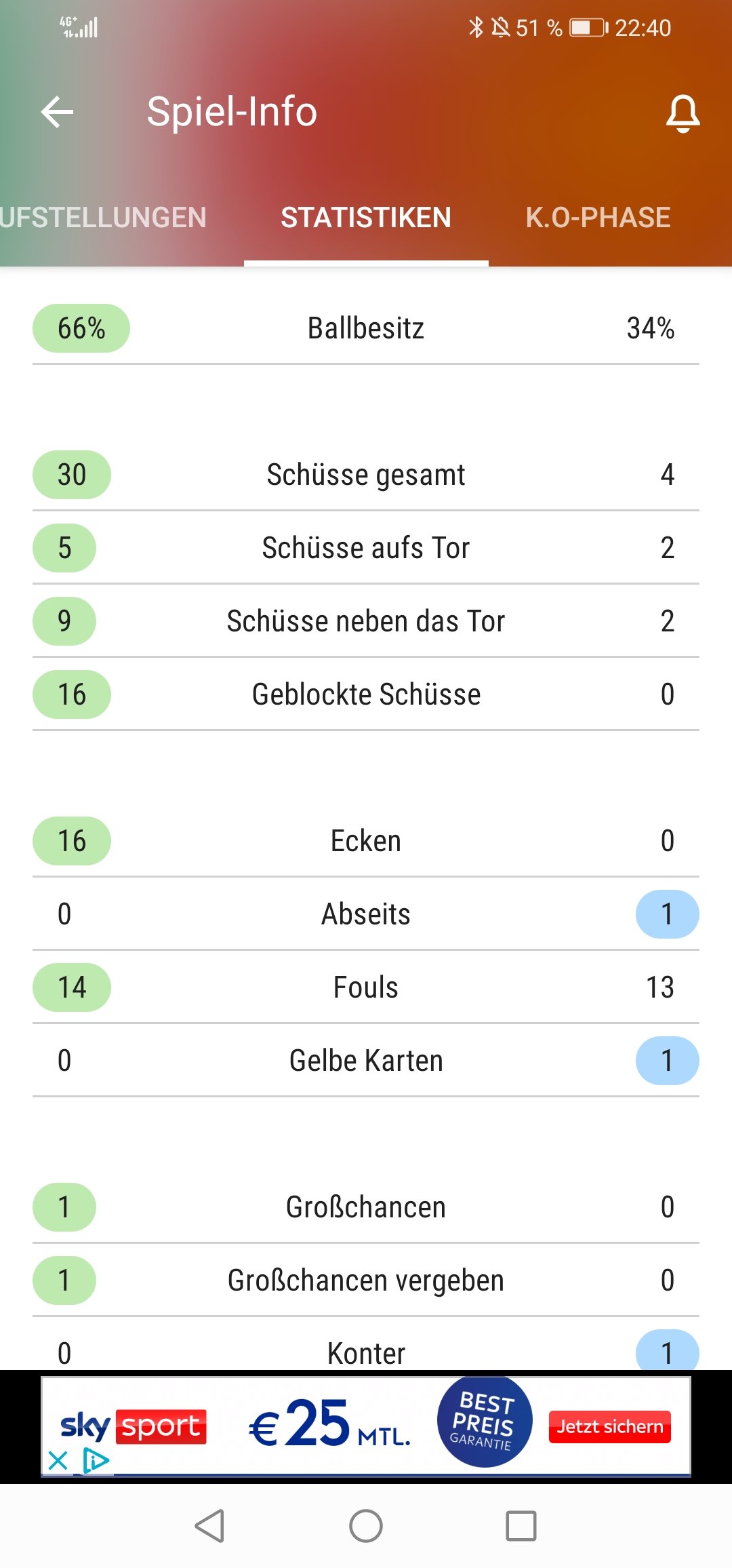Tap the €25 MTL. price text
This screenshot has width=732, height=1568.
click(329, 1424)
